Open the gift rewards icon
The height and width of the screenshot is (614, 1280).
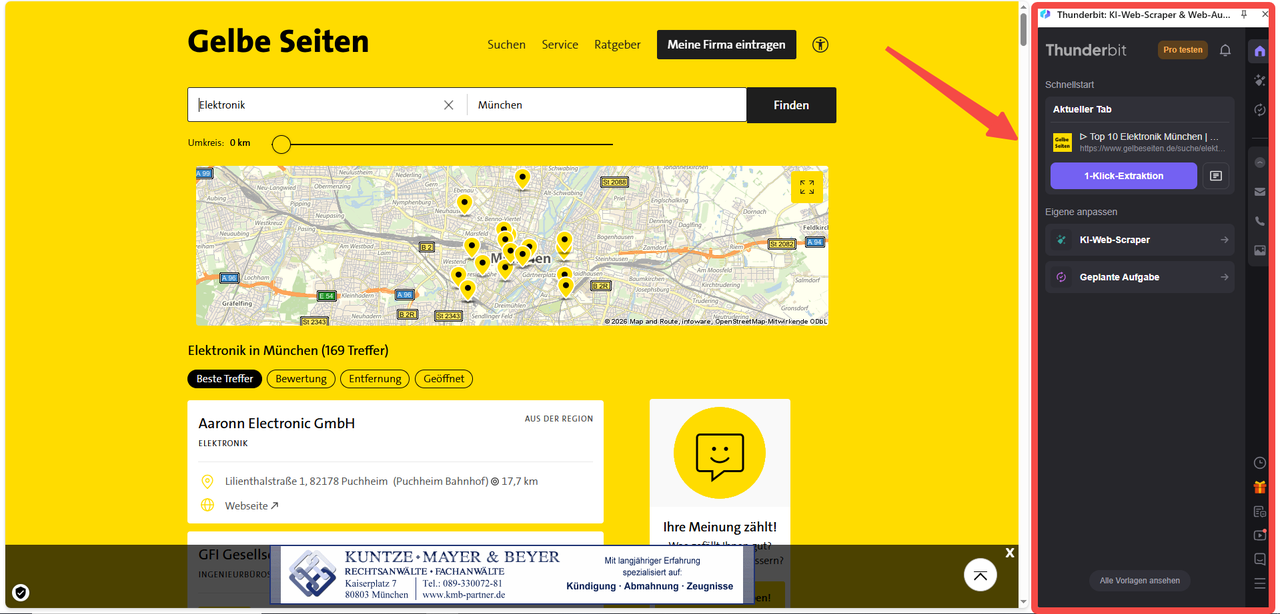(x=1260, y=487)
